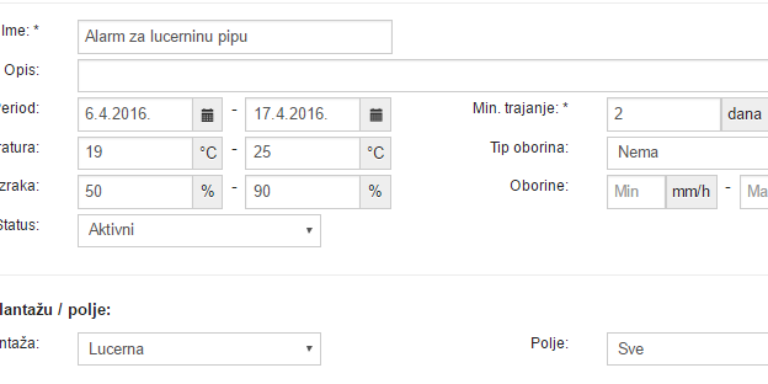The image size is (768, 384).
Task: Click the empty Opis description field
Action: pos(423,75)
